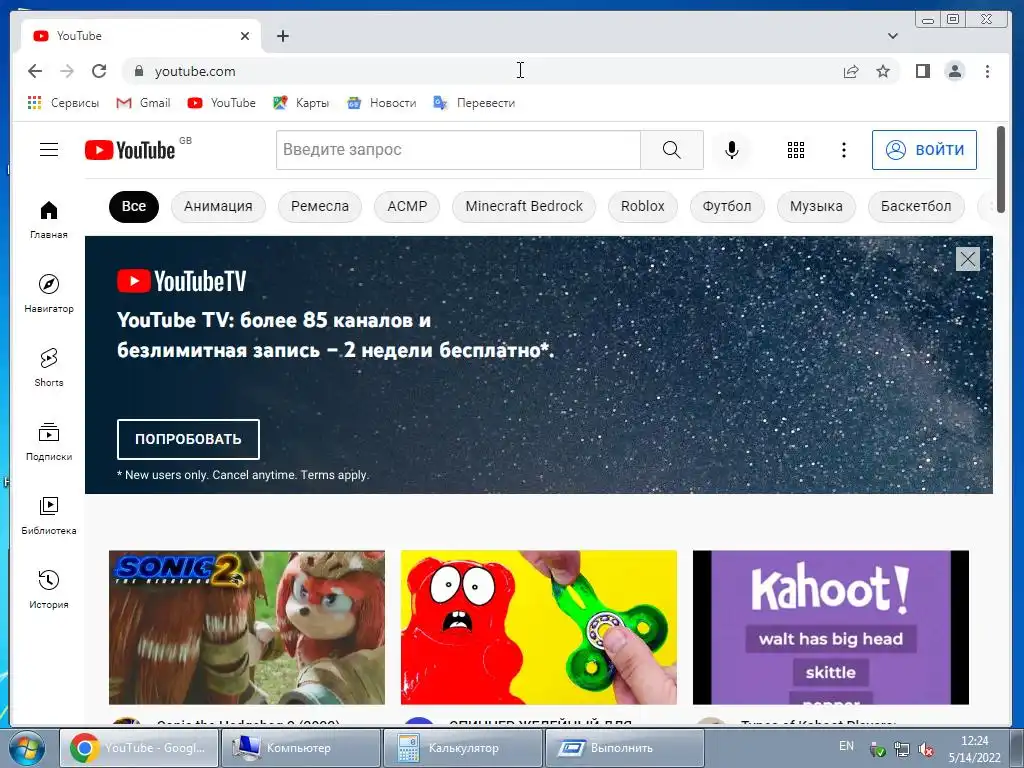The height and width of the screenshot is (768, 1024).
Task: Click the taskbar clock 12:24
Action: coord(974,741)
